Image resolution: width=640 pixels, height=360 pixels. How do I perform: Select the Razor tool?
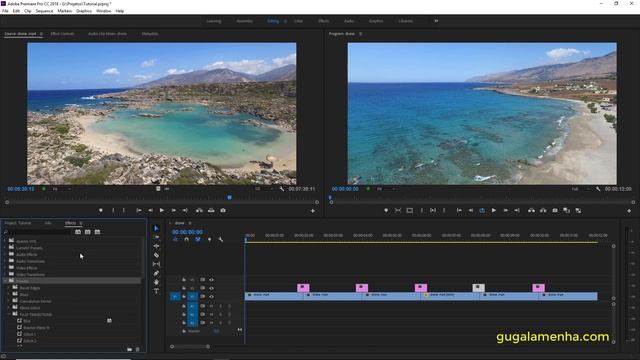click(156, 255)
